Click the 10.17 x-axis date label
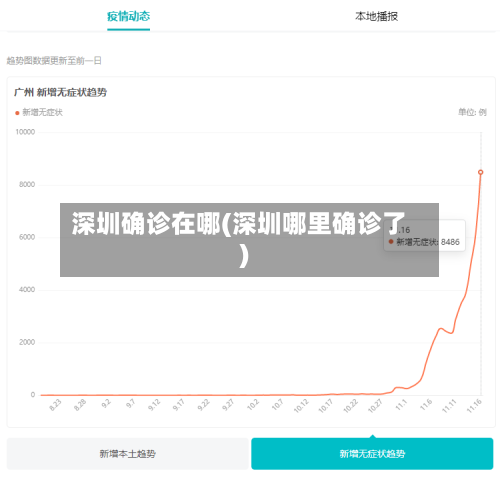The width and height of the screenshot is (500, 481). point(325,406)
